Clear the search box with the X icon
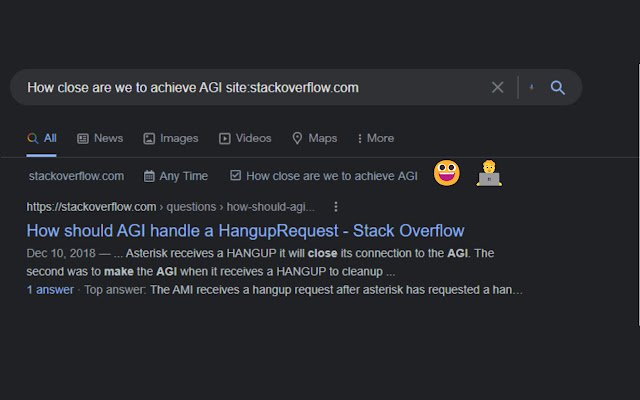This screenshot has width=640, height=400. tap(497, 87)
